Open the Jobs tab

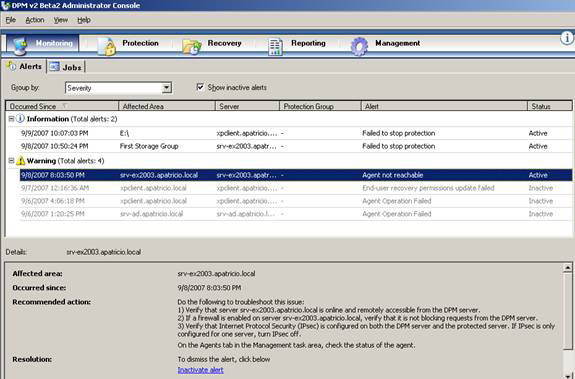point(66,67)
